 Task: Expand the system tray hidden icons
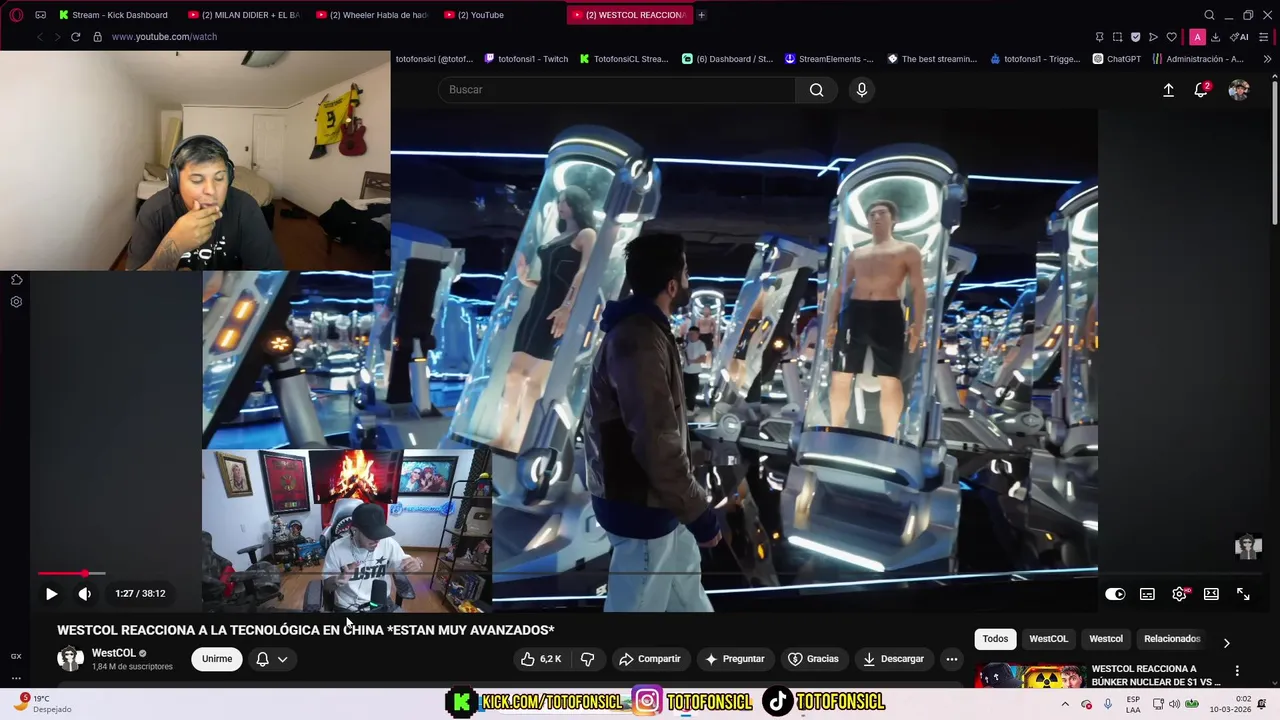tap(1064, 704)
